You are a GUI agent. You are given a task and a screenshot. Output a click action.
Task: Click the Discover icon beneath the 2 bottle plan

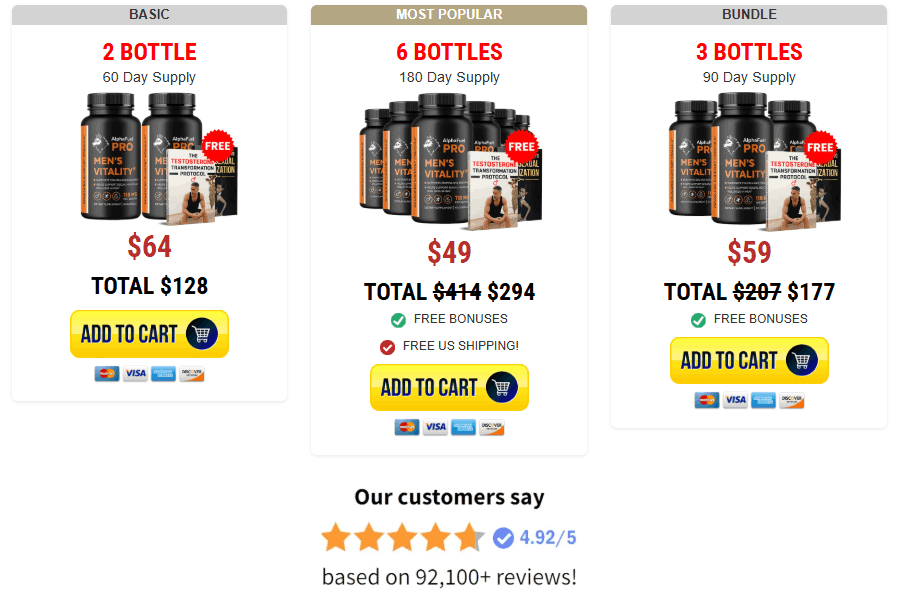192,374
